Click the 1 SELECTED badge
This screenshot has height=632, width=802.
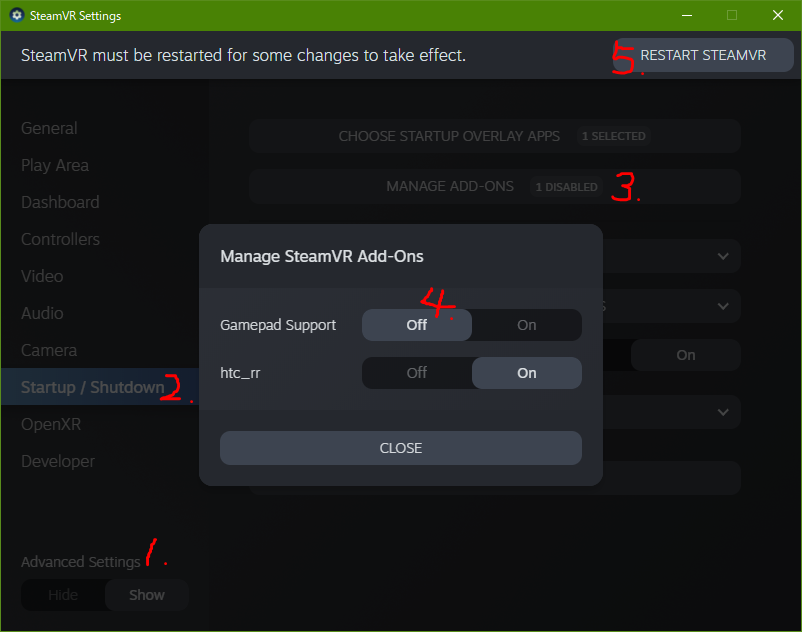(614, 136)
